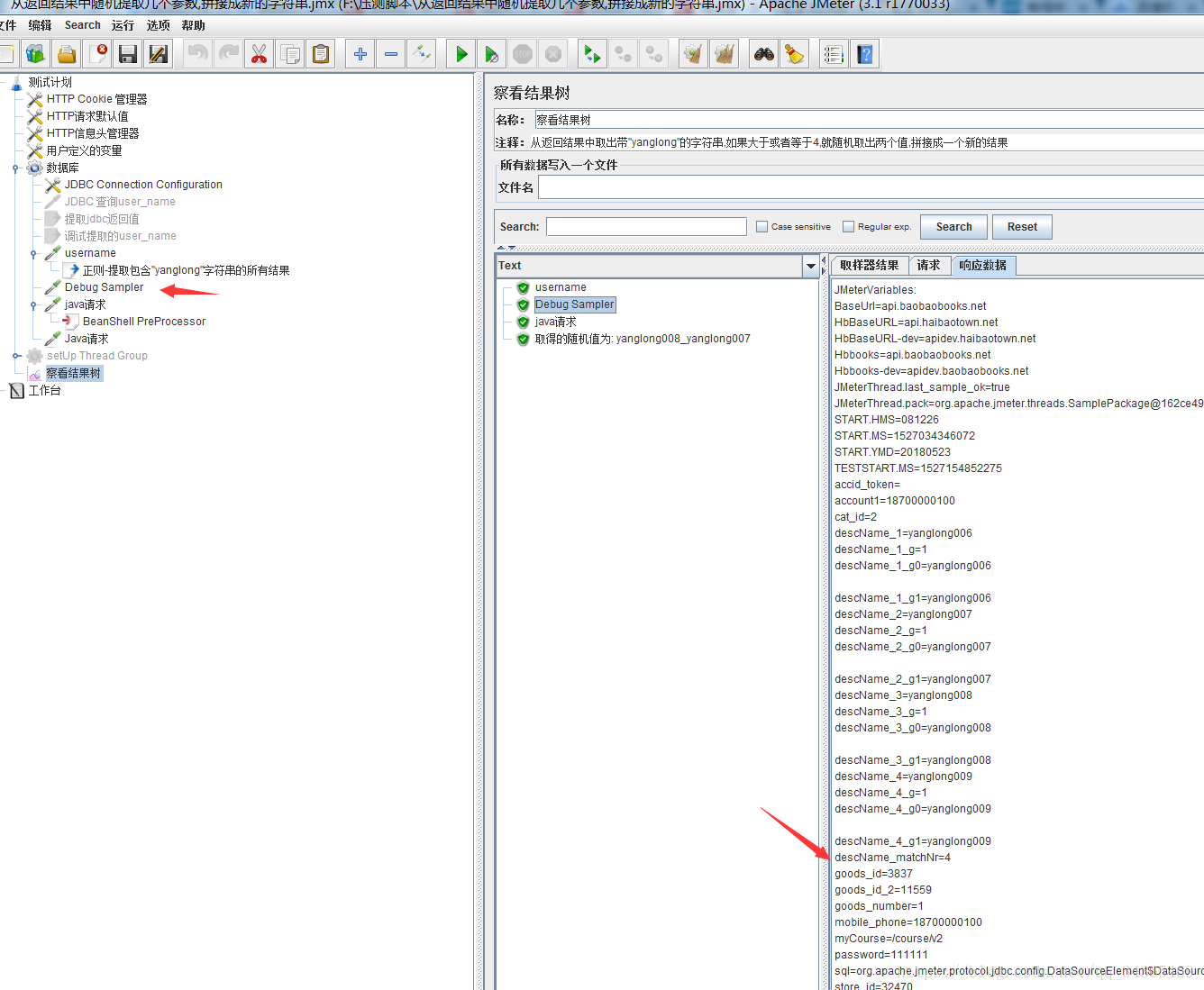1204x990 pixels.
Task: Cut selection with the scissors icon
Action: click(x=260, y=54)
